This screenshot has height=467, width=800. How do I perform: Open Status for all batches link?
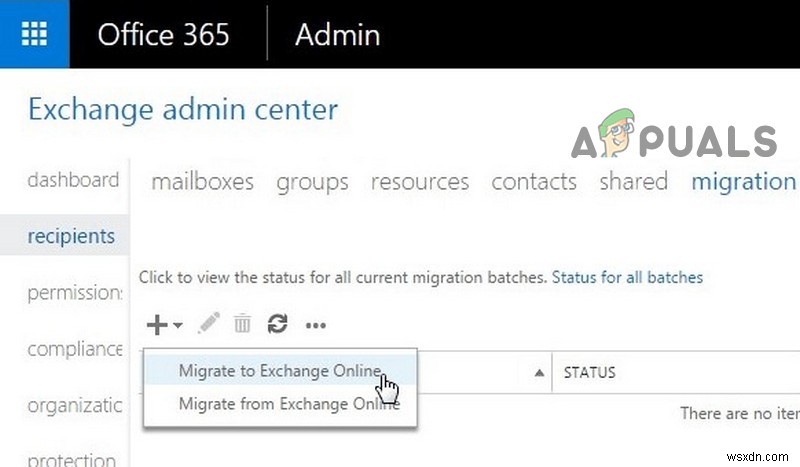click(627, 277)
